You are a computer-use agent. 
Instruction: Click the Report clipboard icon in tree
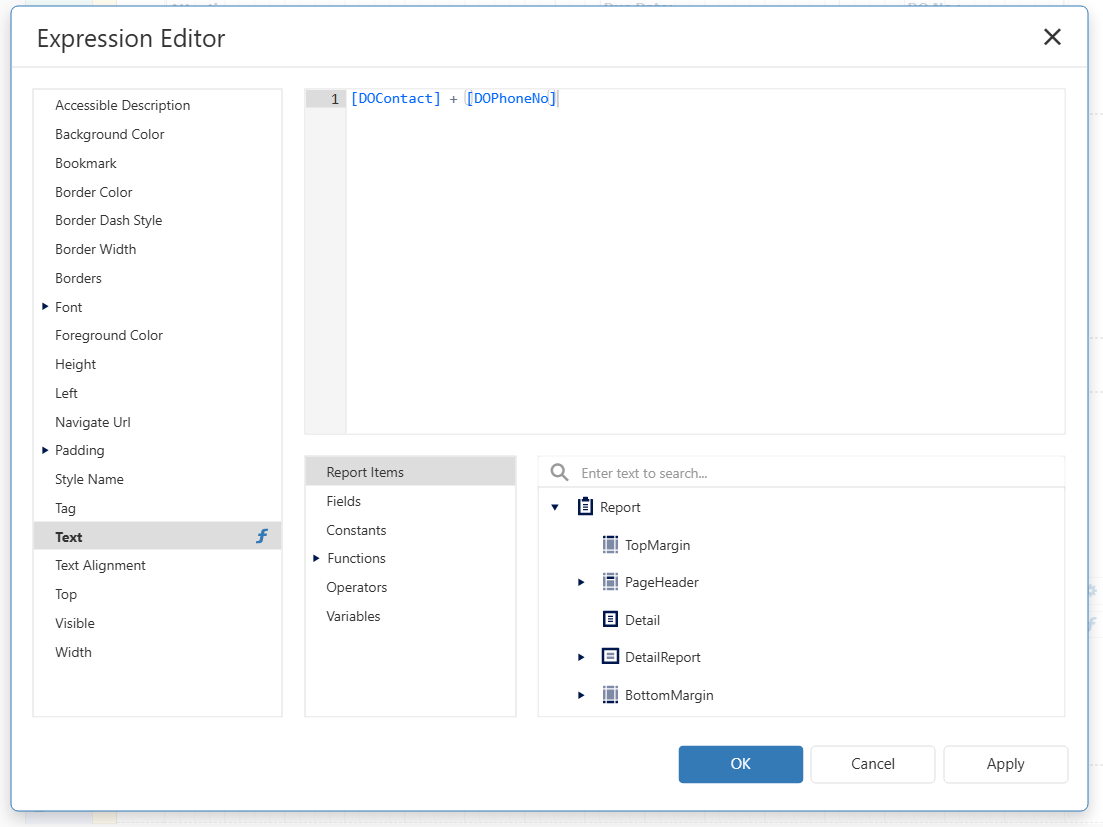(x=586, y=507)
